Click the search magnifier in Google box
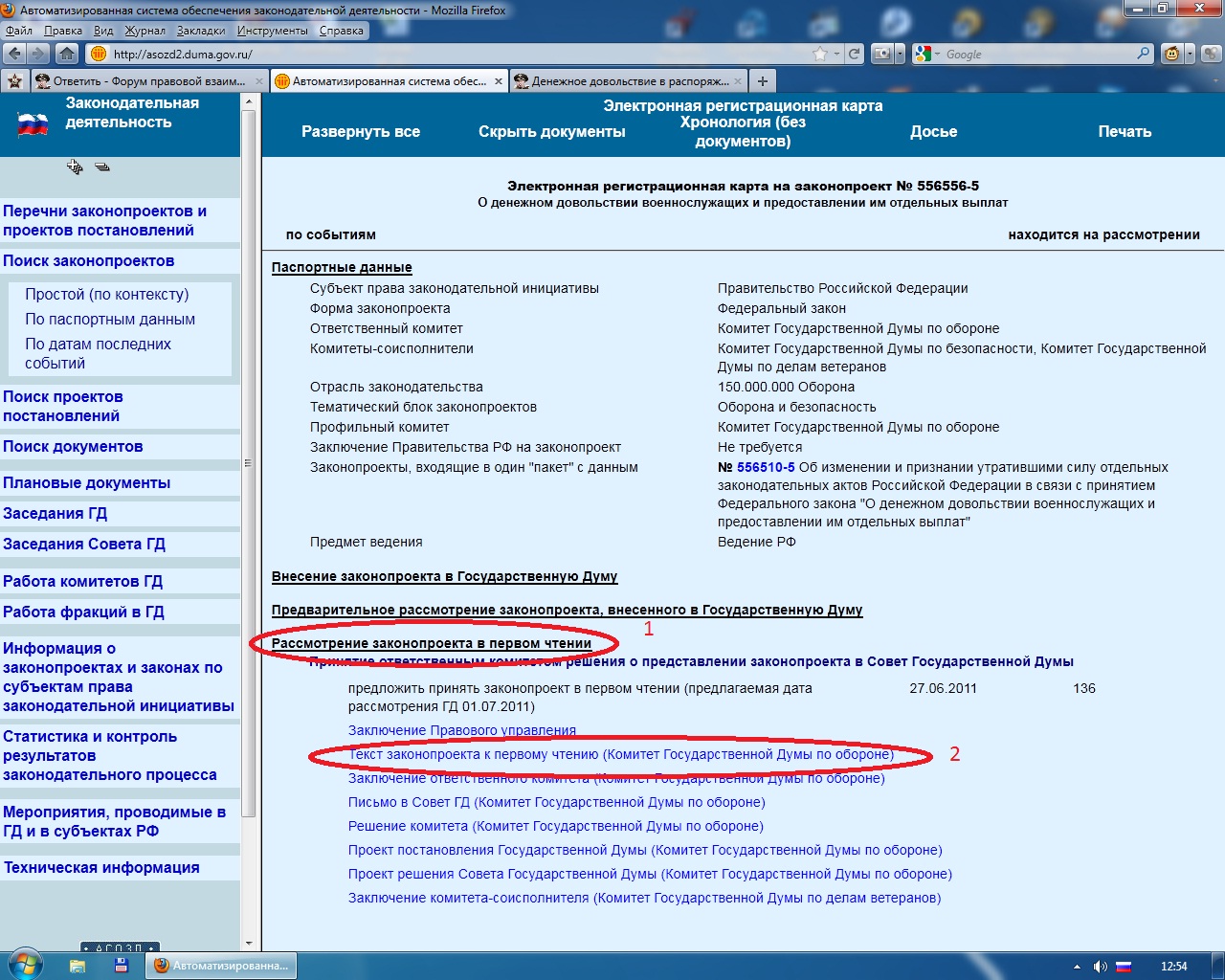The width and height of the screenshot is (1225, 980). point(1143,54)
